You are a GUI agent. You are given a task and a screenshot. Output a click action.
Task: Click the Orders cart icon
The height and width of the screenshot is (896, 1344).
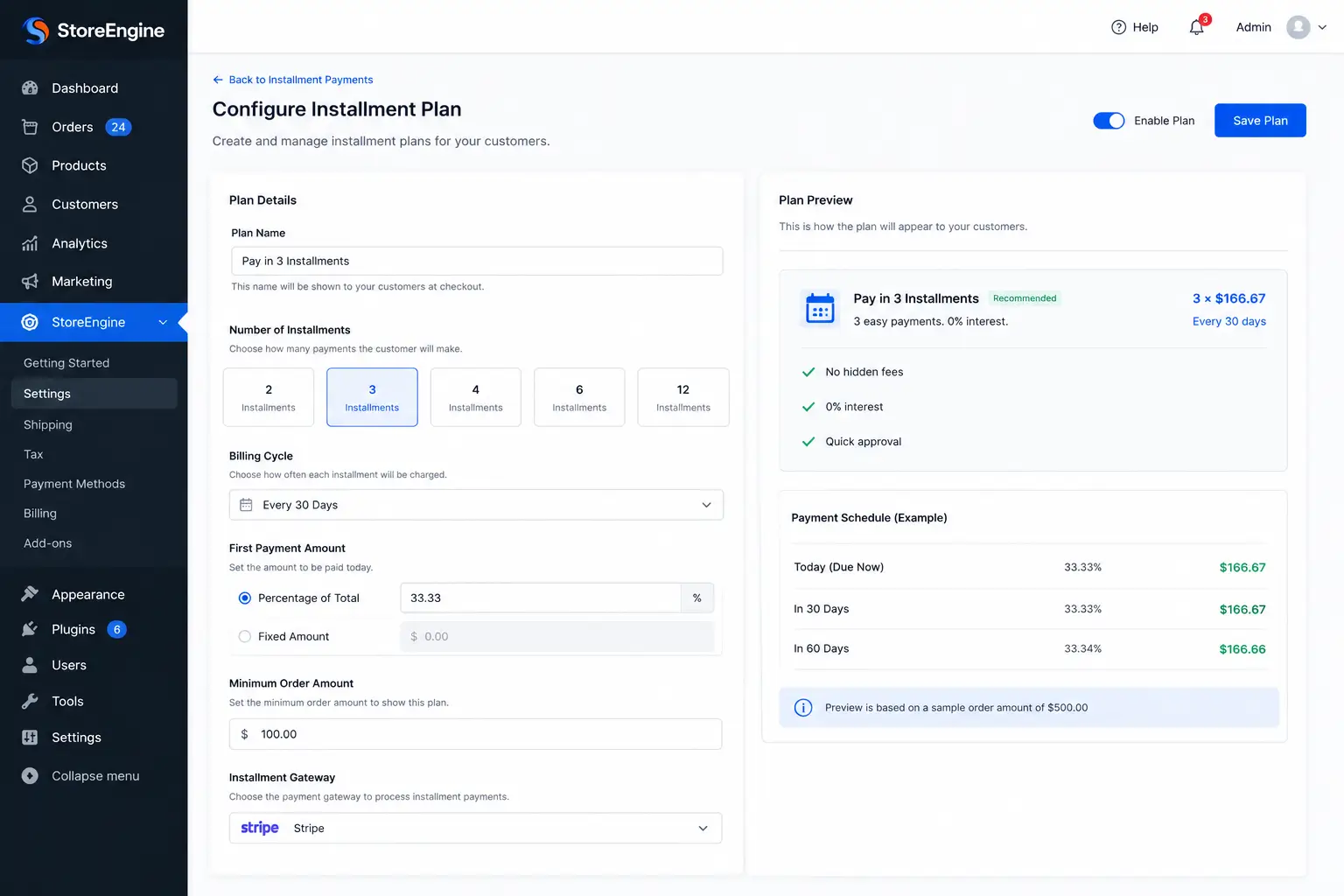click(x=30, y=127)
